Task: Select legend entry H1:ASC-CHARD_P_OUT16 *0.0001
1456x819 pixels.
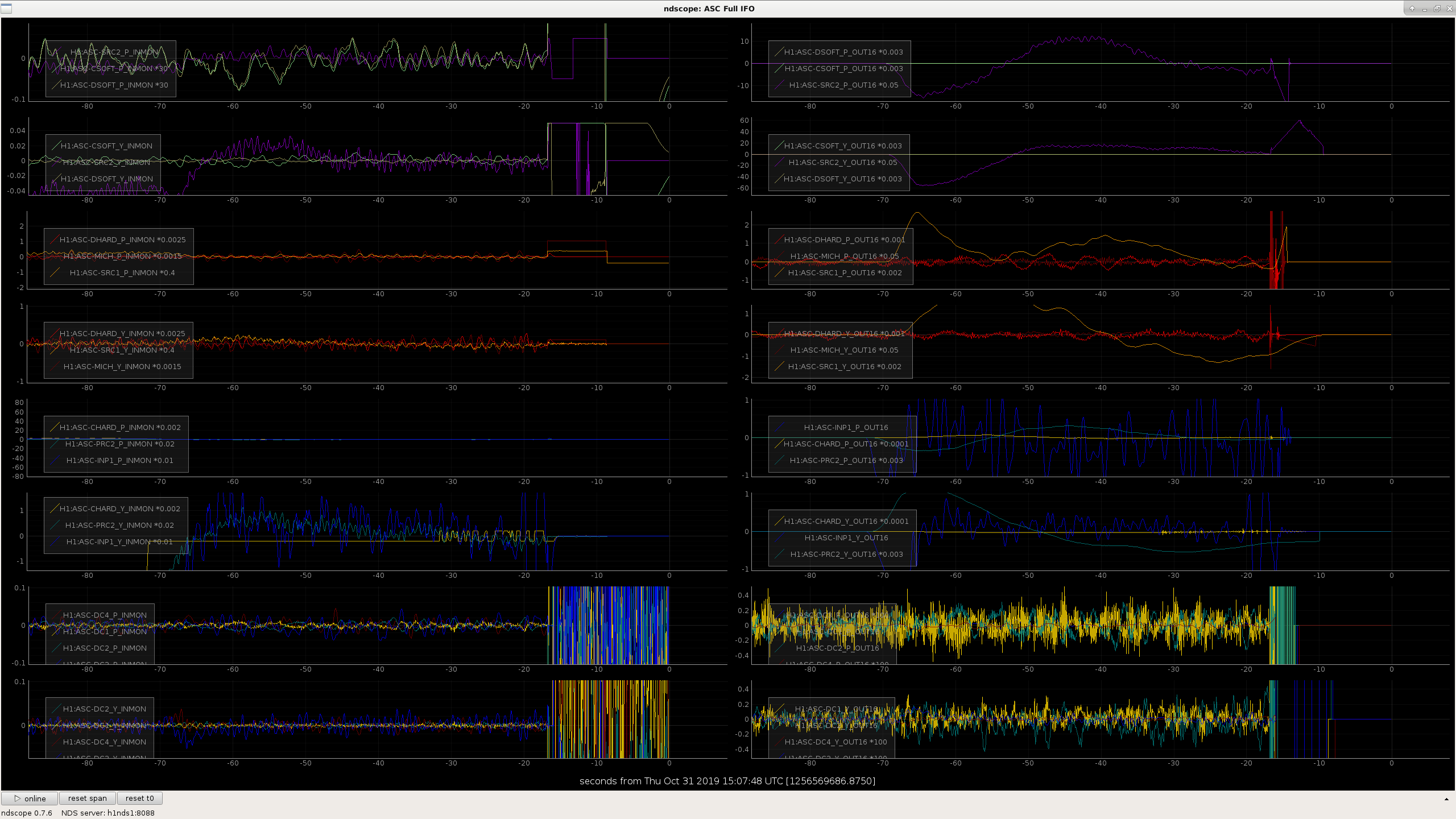Action: click(x=846, y=444)
